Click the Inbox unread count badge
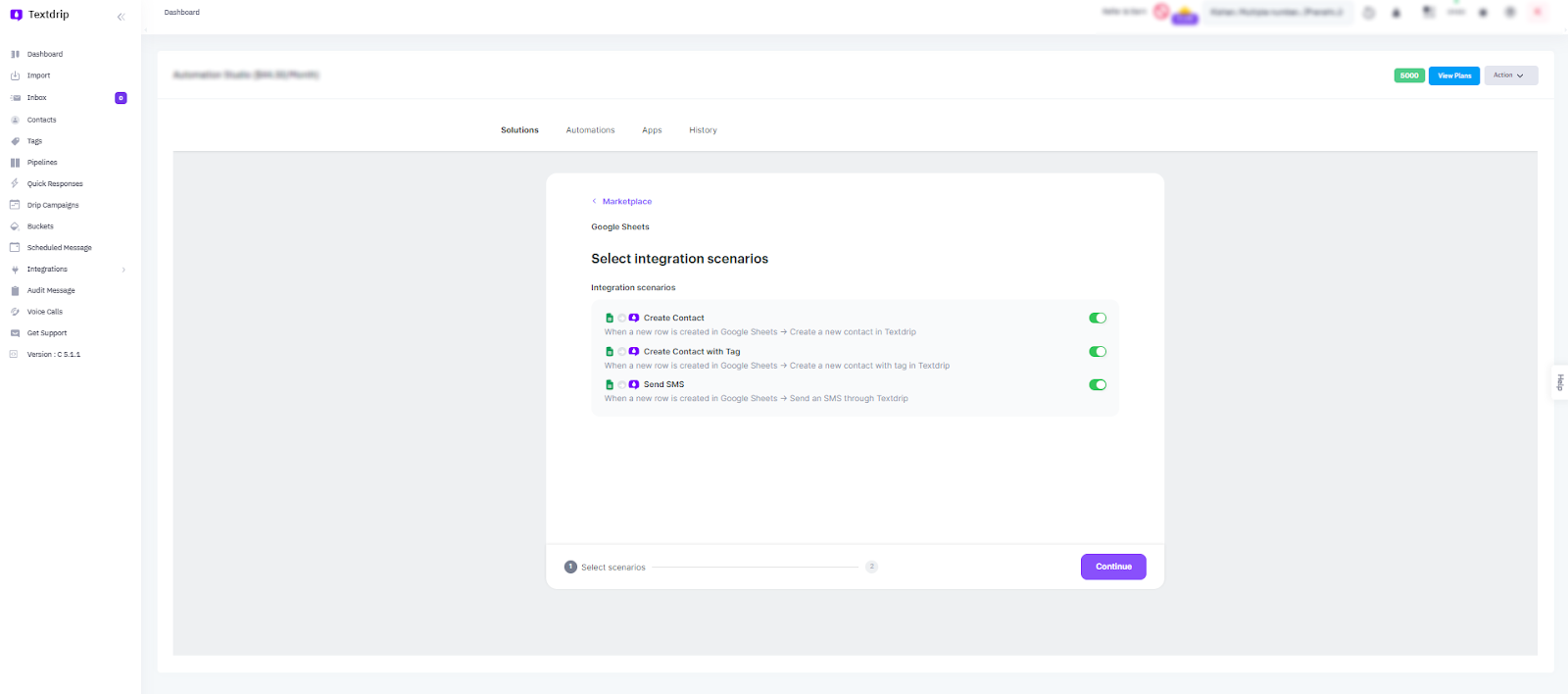Screen dimensions: 1568x694 pyautogui.click(x=121, y=98)
